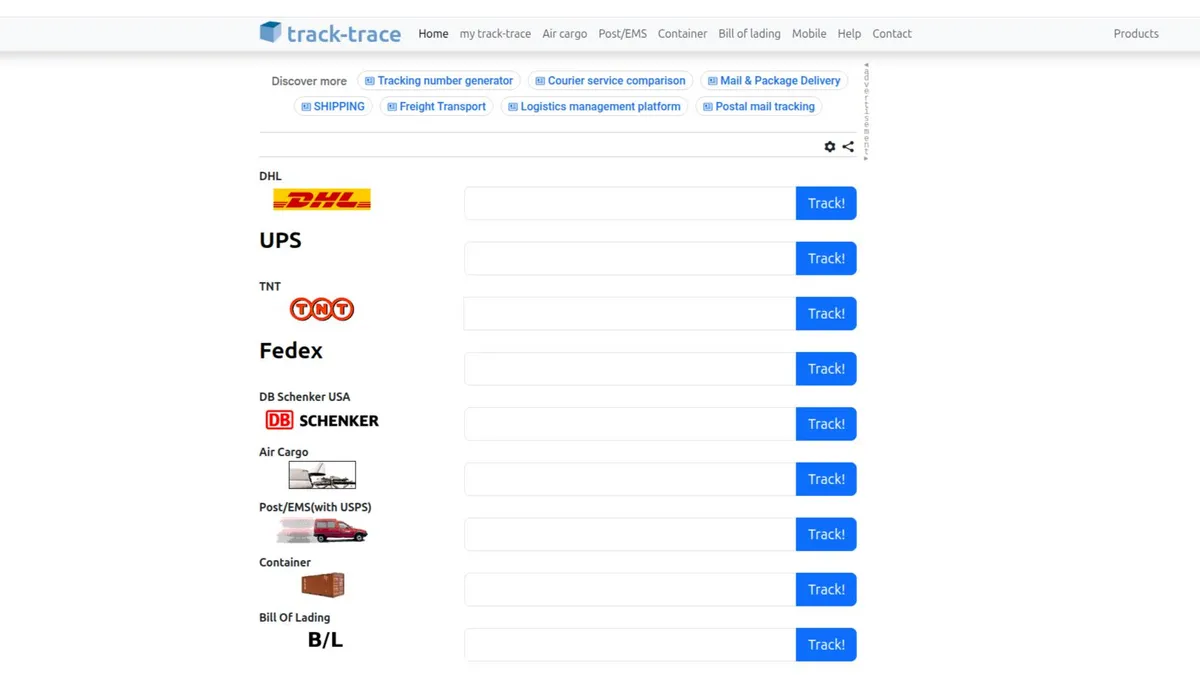Click the DHL logo
This screenshot has width=1200, height=675.
click(x=322, y=200)
